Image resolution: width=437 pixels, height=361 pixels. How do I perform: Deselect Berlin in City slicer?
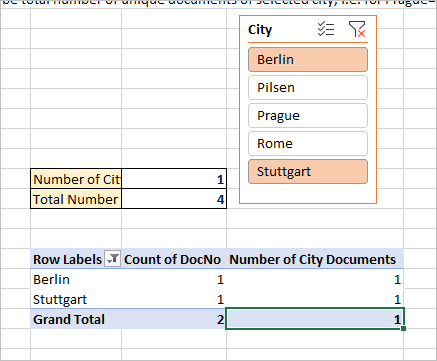[x=308, y=60]
